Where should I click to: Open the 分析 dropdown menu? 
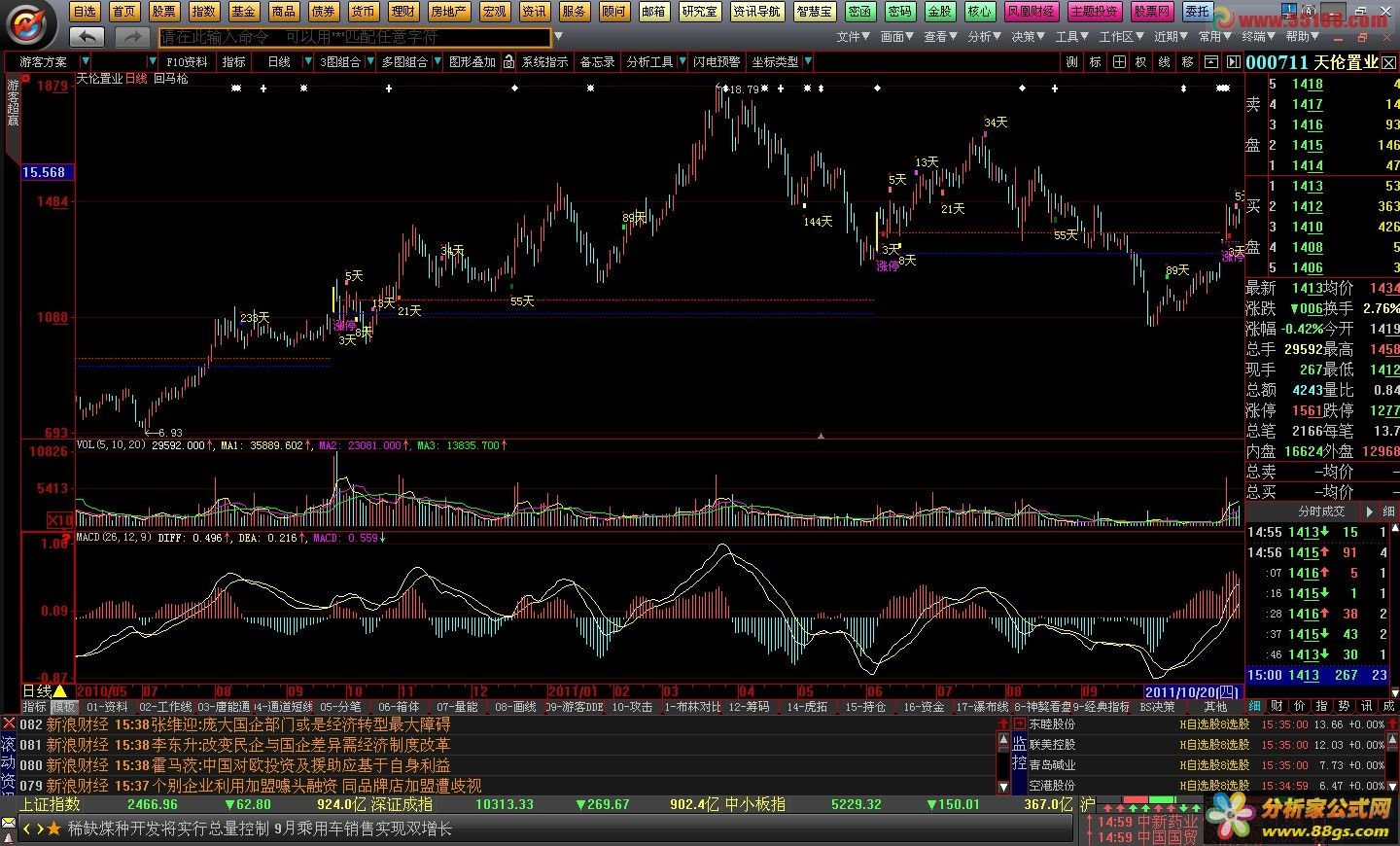(984, 36)
